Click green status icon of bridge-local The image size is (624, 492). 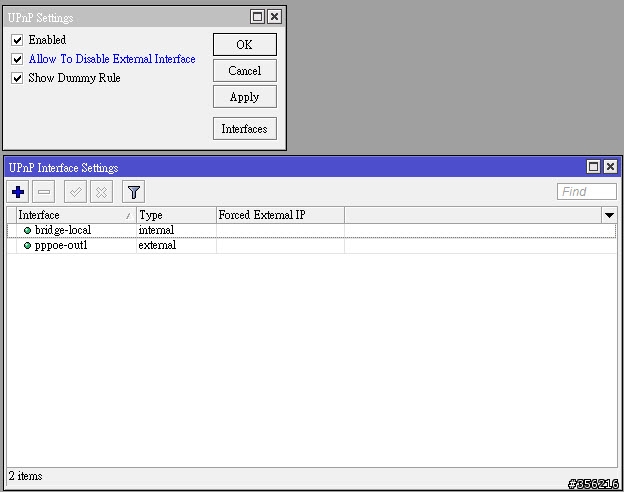[x=27, y=230]
